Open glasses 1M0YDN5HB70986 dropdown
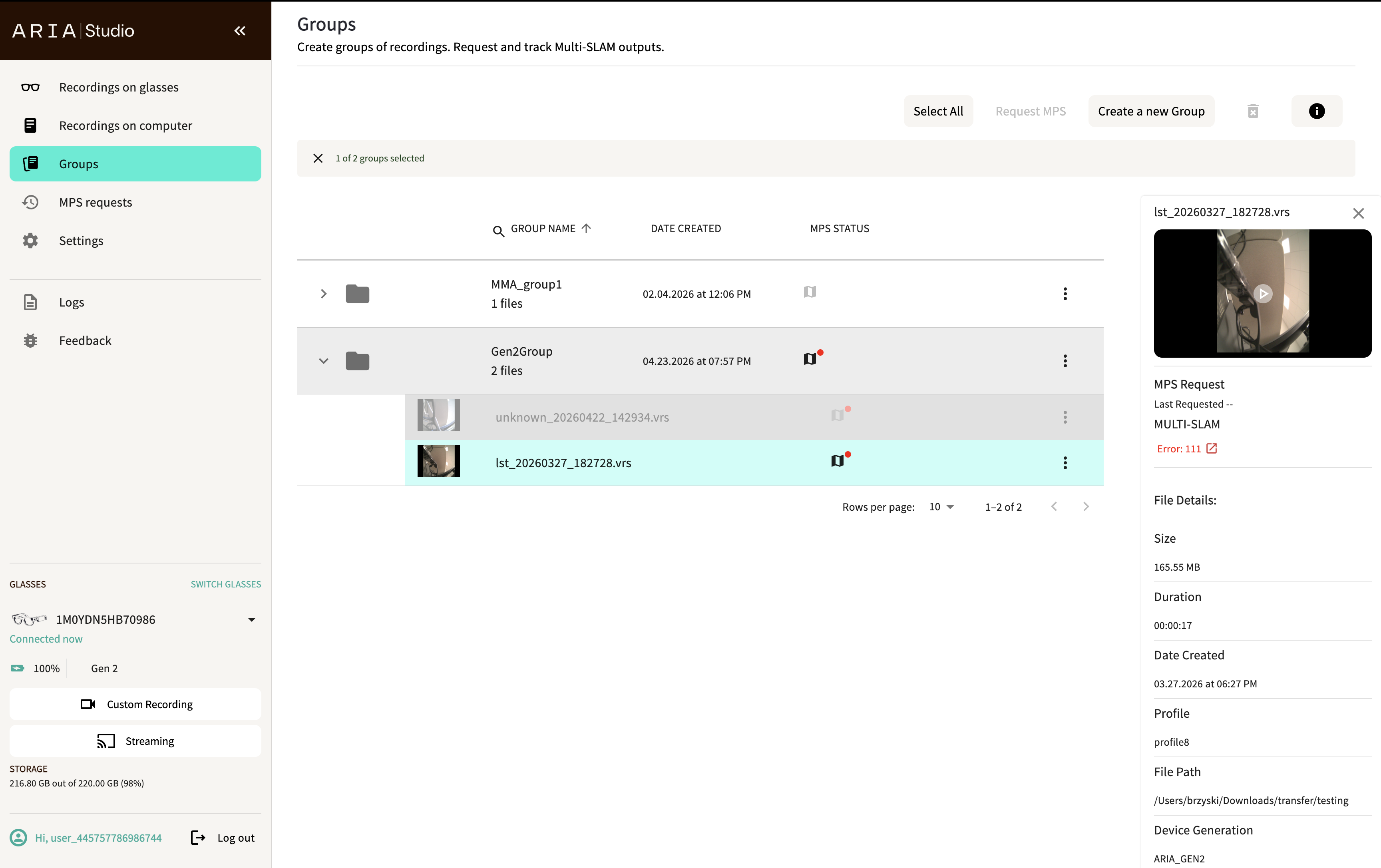The height and width of the screenshot is (868, 1381). coord(251,619)
